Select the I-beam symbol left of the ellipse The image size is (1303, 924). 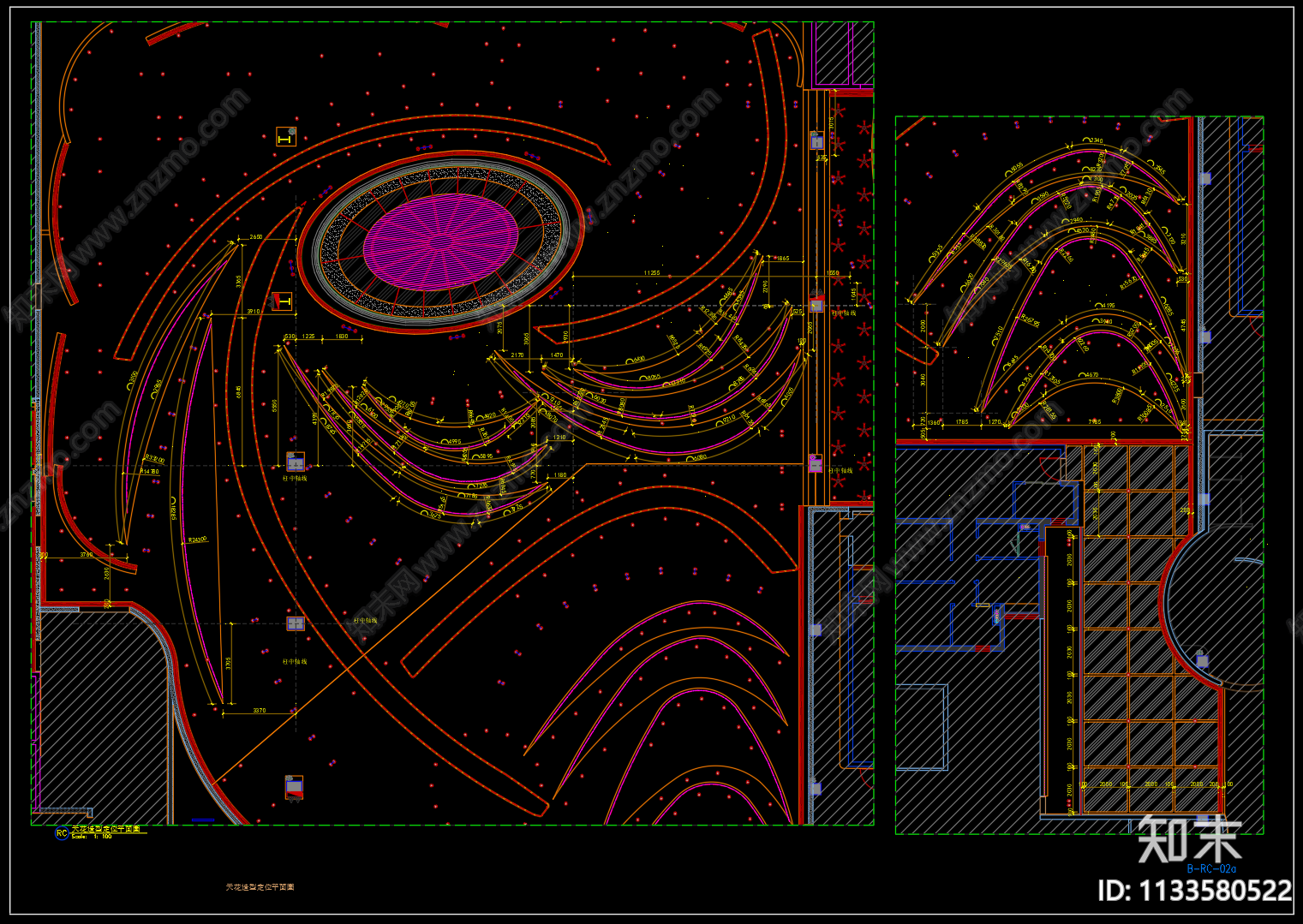(x=282, y=301)
